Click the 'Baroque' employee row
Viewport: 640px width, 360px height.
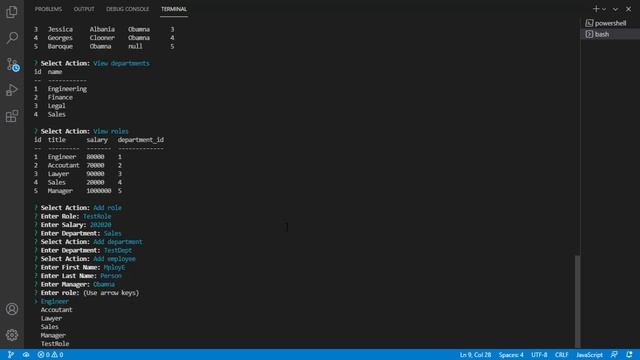(104, 47)
